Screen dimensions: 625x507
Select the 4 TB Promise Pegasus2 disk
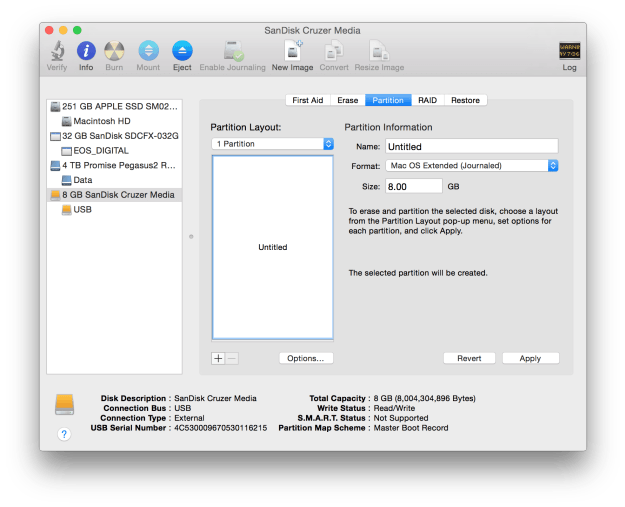pos(114,165)
